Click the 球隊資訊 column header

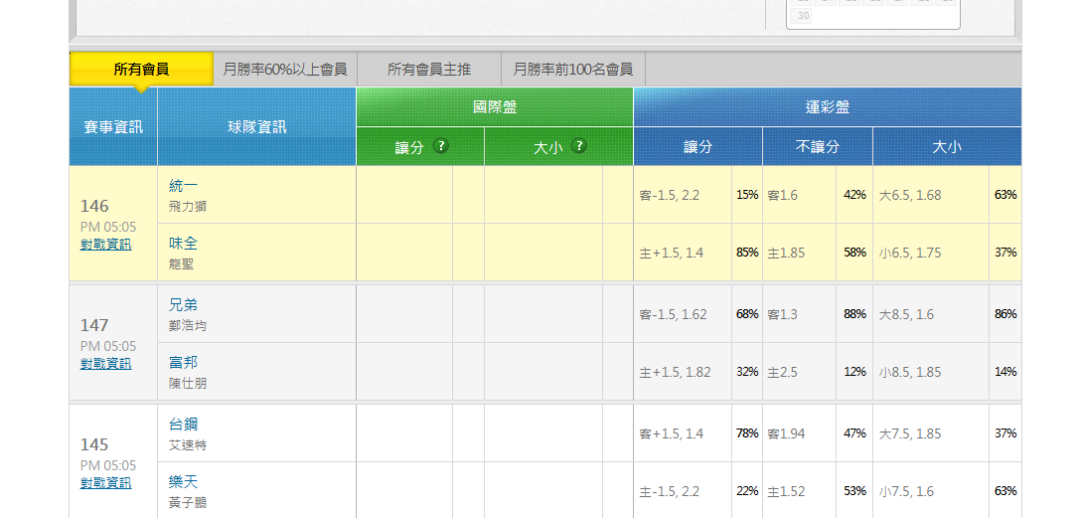[x=257, y=127]
